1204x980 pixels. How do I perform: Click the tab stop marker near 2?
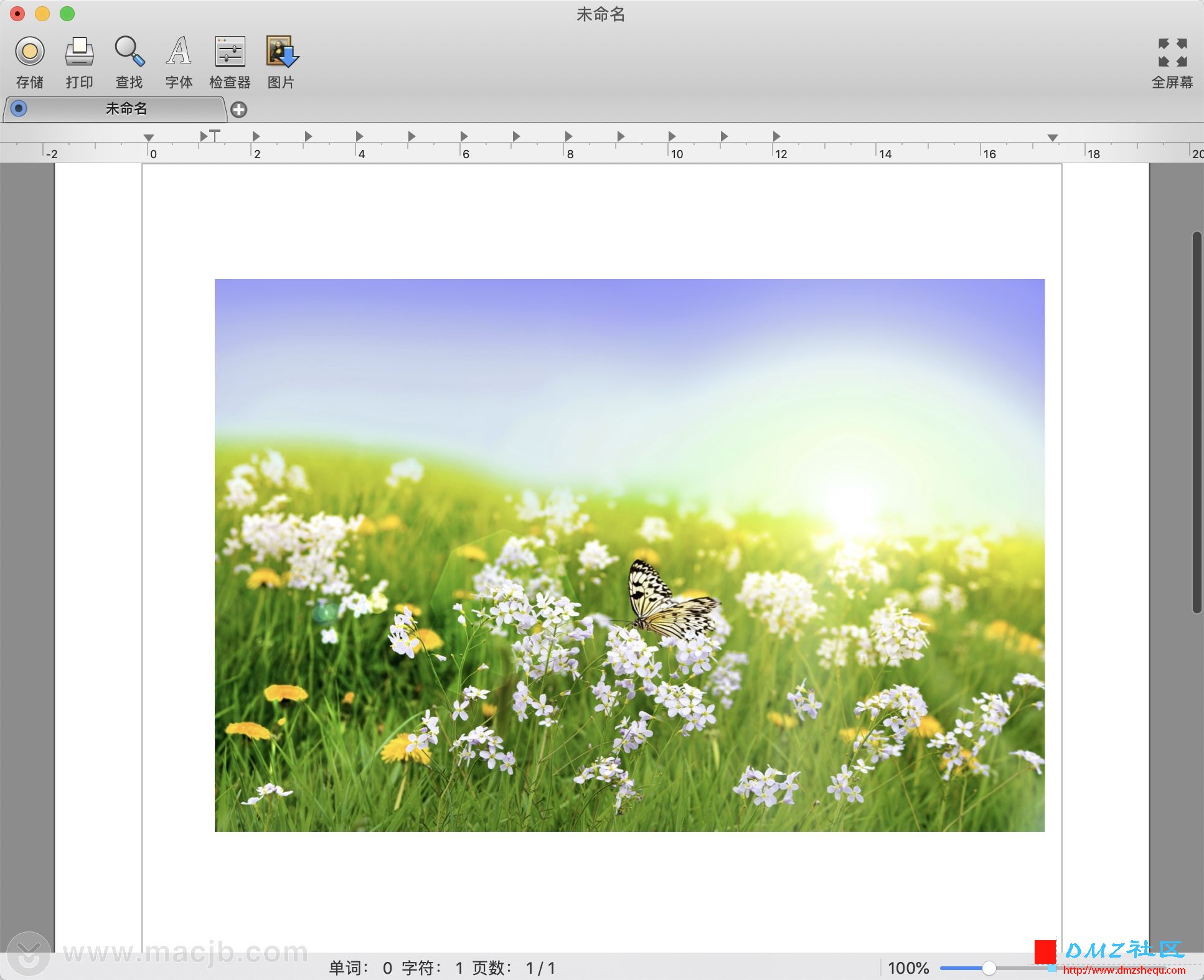click(256, 136)
